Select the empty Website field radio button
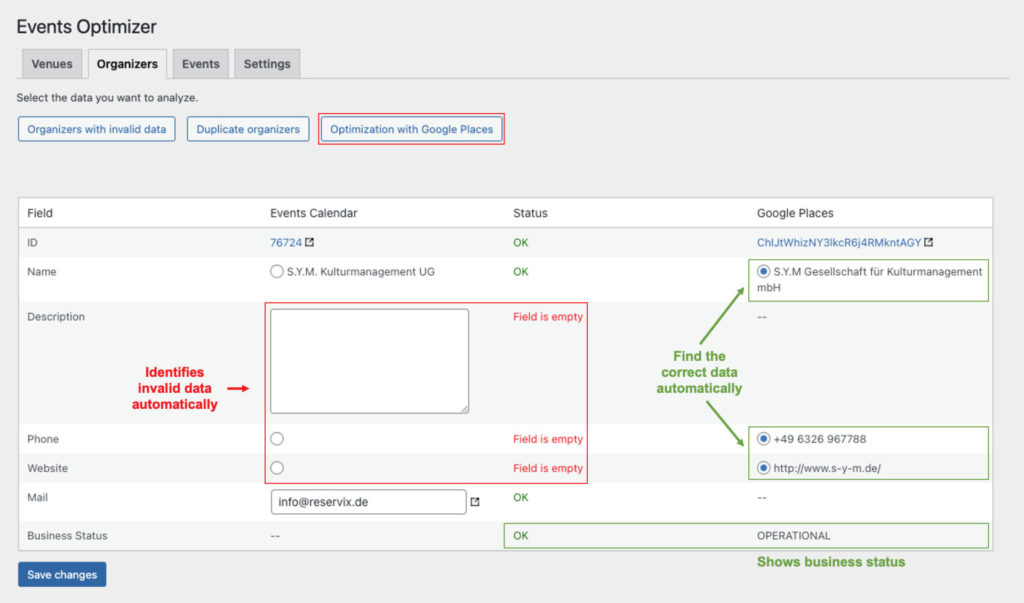The width and height of the screenshot is (1024, 603). pyautogui.click(x=277, y=467)
